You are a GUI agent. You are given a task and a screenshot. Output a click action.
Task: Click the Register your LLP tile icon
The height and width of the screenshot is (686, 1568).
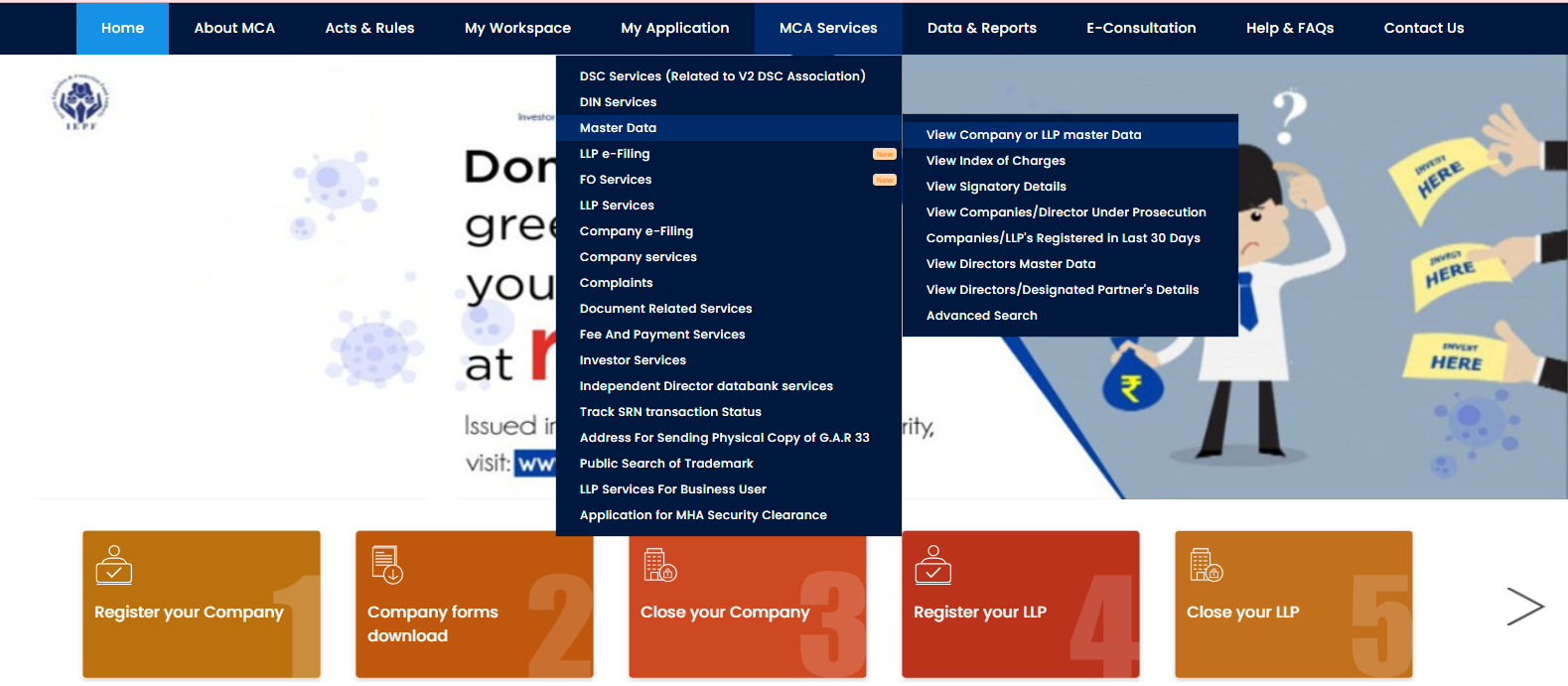point(932,565)
